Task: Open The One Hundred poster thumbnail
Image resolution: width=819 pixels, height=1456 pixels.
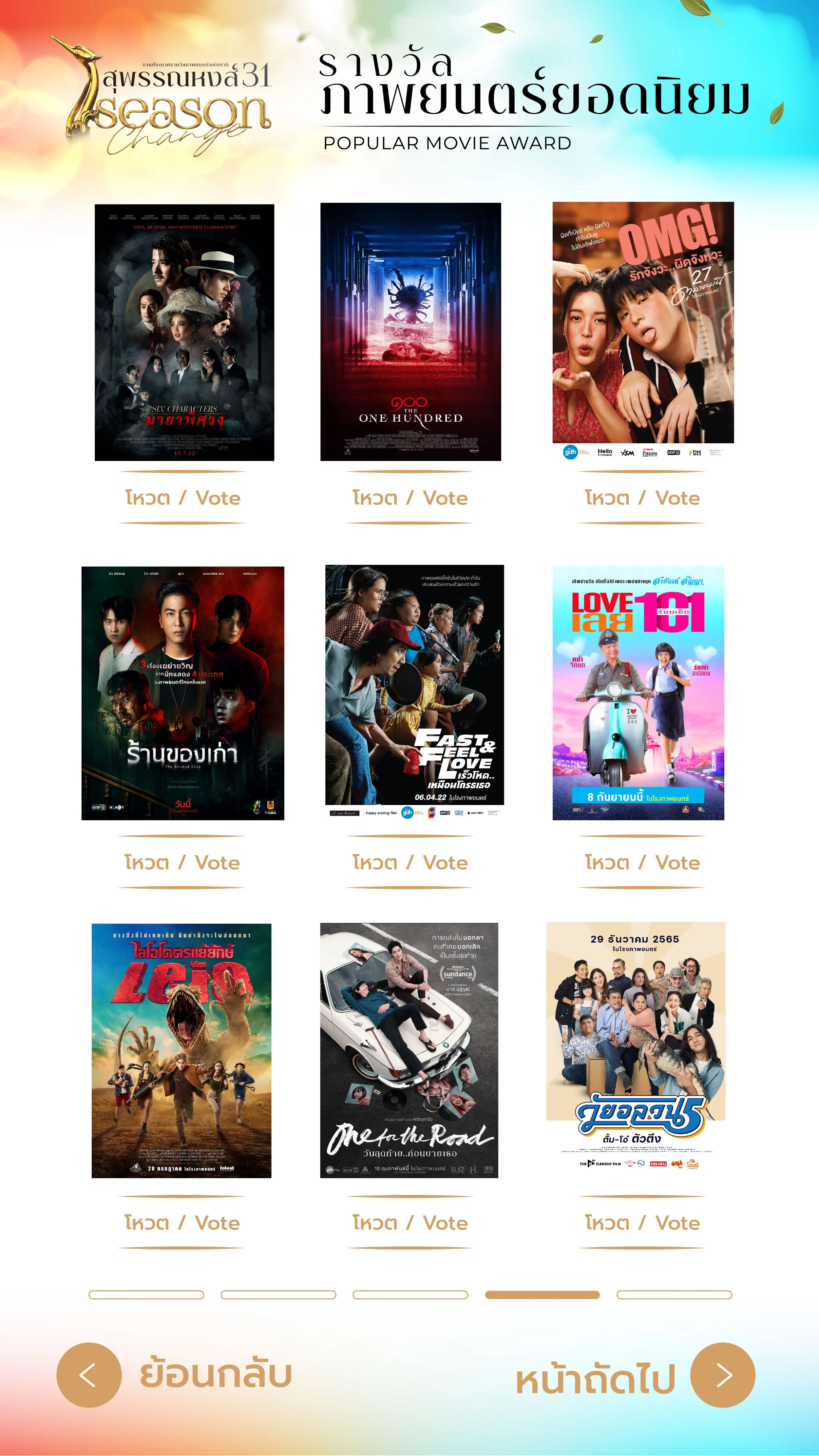Action: (x=410, y=332)
